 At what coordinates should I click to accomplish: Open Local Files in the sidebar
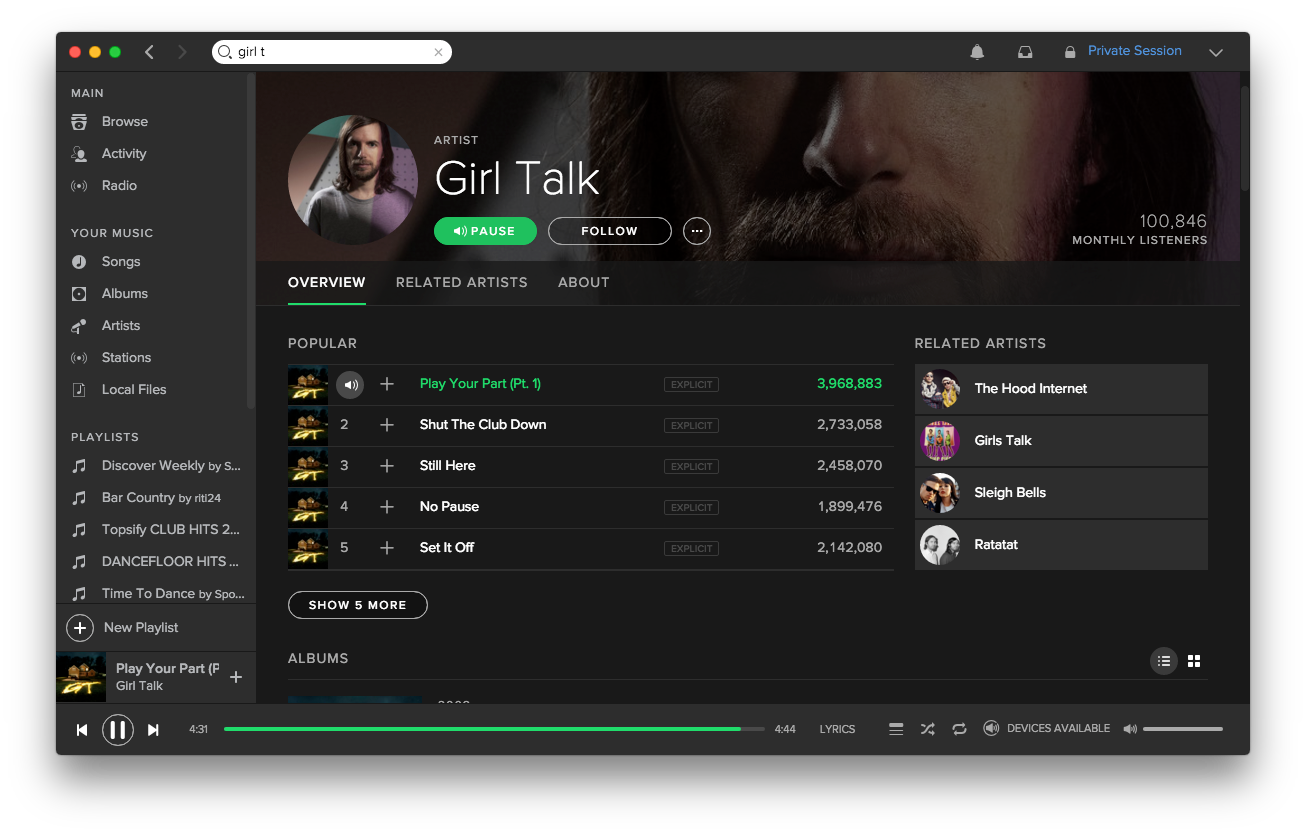pyautogui.click(x=134, y=390)
